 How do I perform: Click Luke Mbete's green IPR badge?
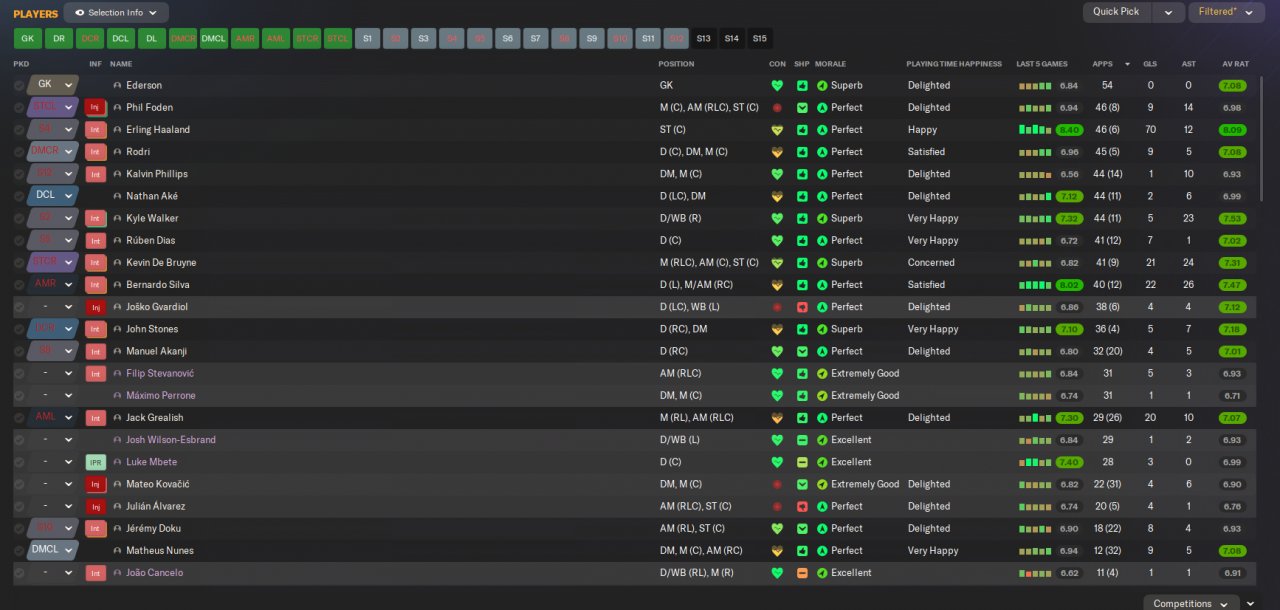[95, 462]
